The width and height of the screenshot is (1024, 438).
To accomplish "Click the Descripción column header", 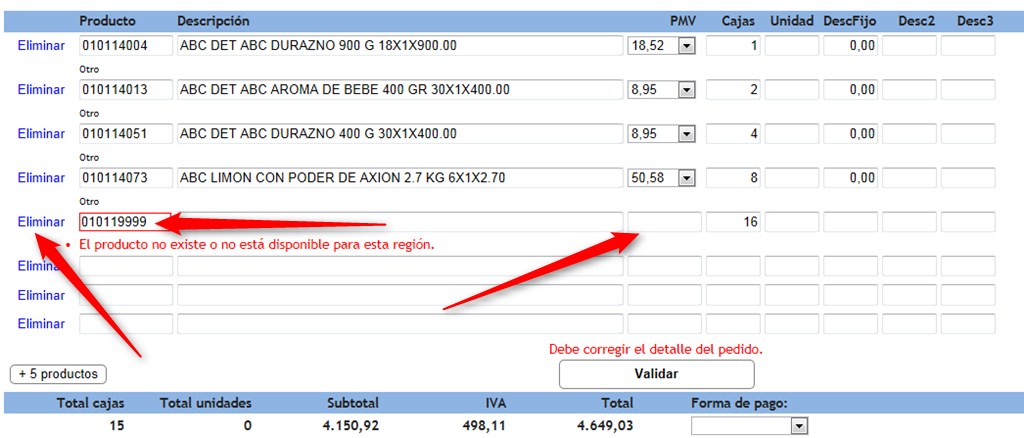I will coord(214,22).
